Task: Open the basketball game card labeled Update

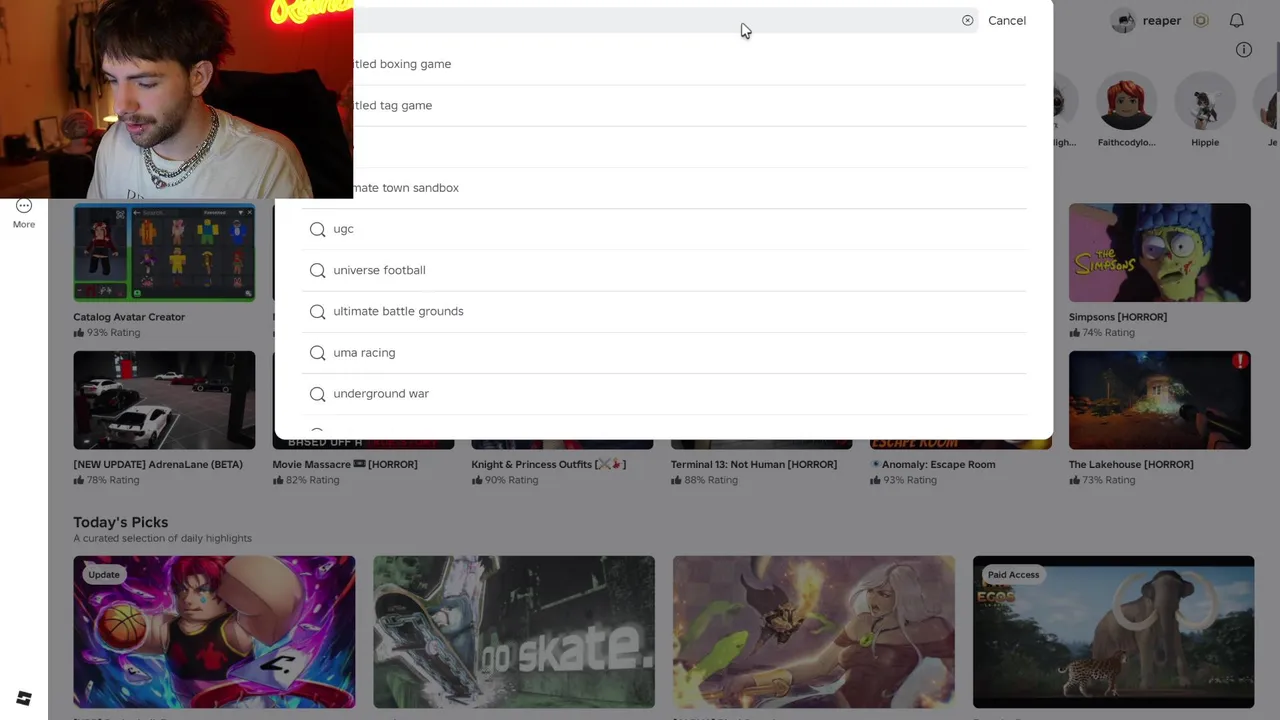Action: click(214, 632)
